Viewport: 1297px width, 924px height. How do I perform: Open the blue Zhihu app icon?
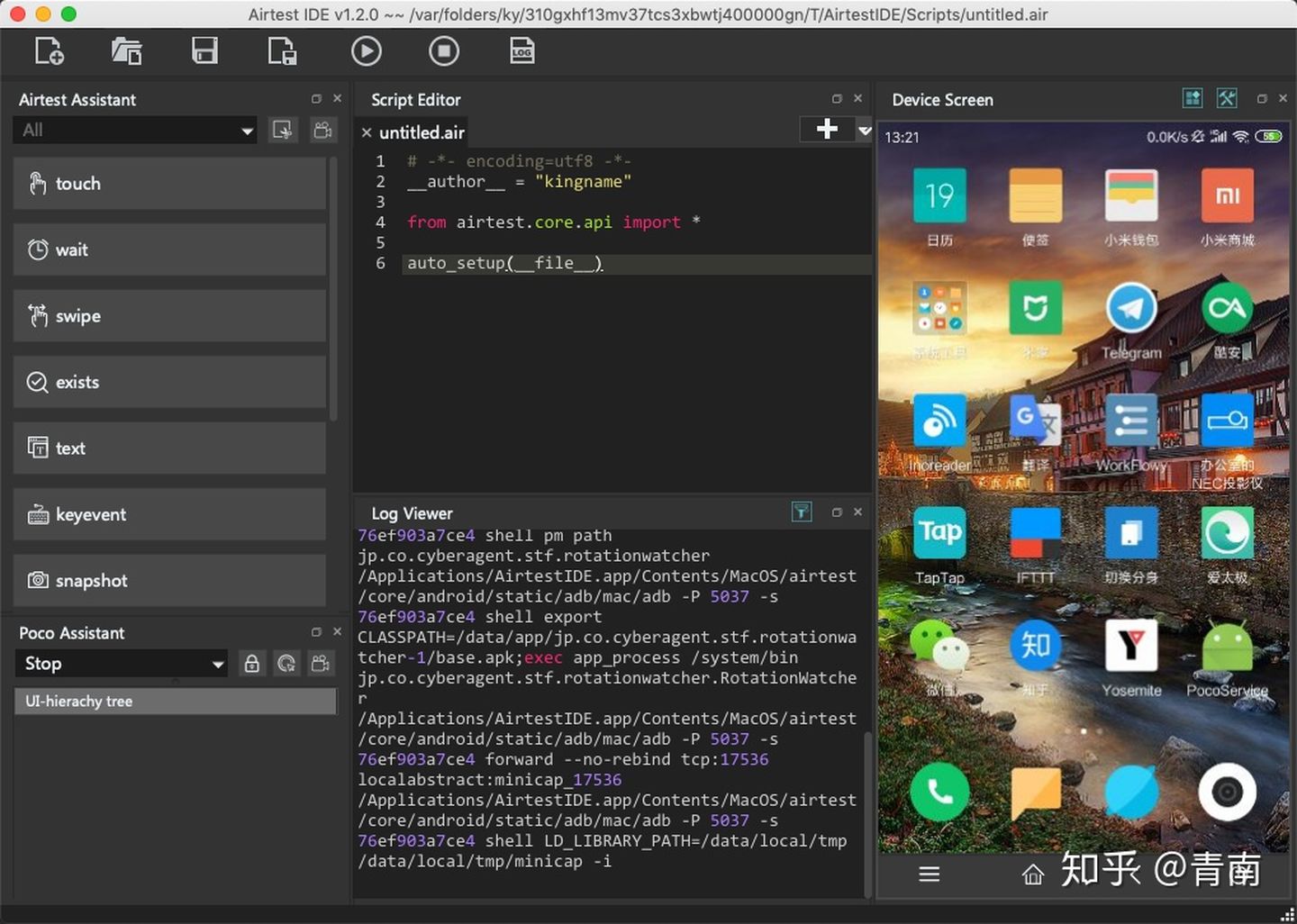click(1035, 645)
